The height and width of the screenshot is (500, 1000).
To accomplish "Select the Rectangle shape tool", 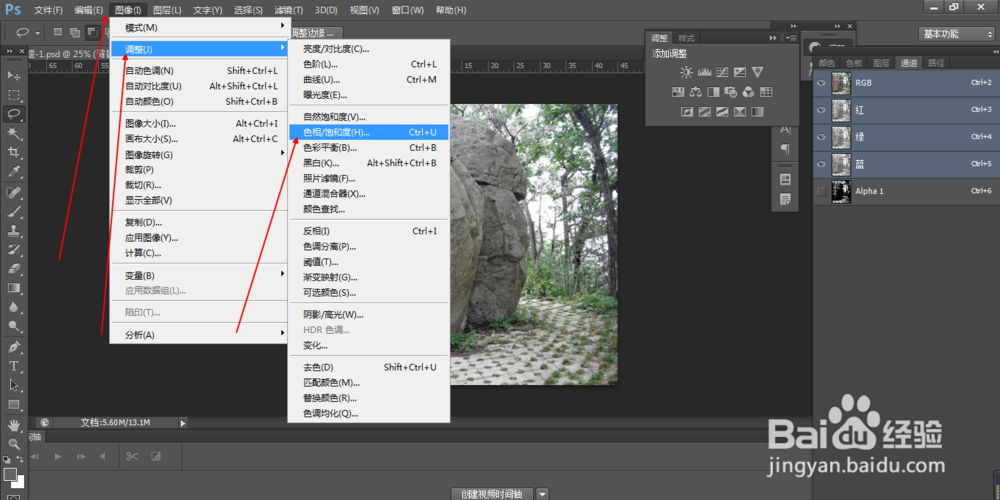I will [13, 405].
